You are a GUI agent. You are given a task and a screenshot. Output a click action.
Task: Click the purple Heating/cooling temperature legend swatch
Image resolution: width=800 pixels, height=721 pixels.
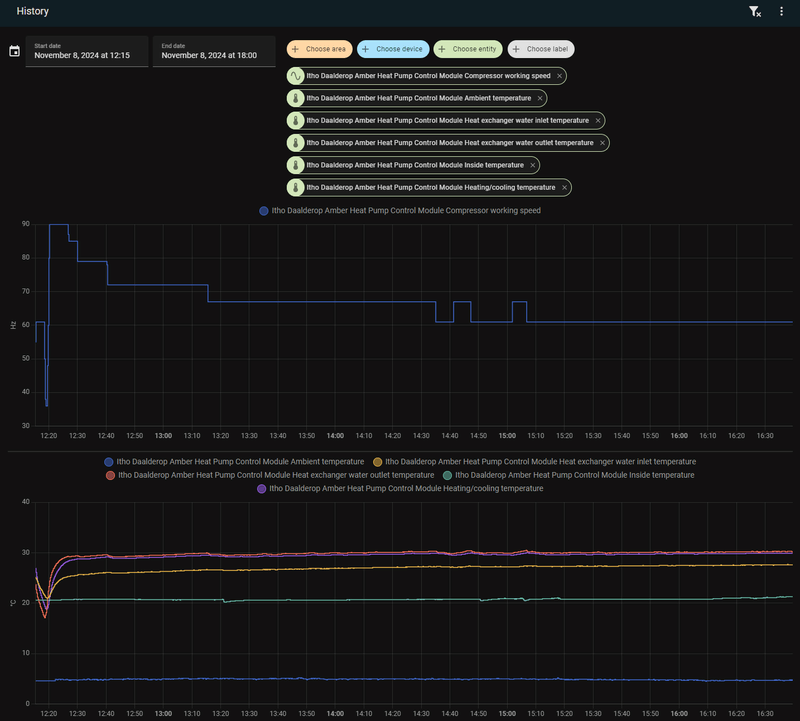(263, 489)
